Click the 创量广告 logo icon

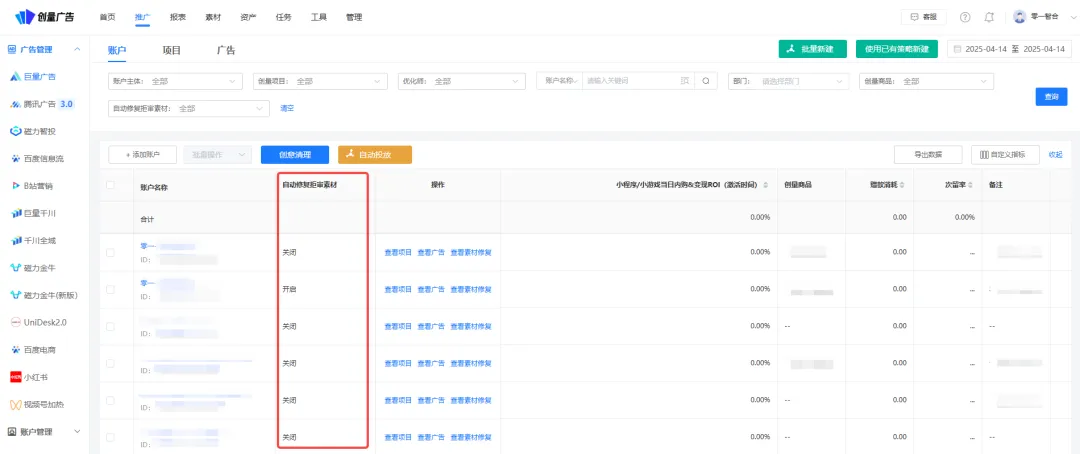24,17
